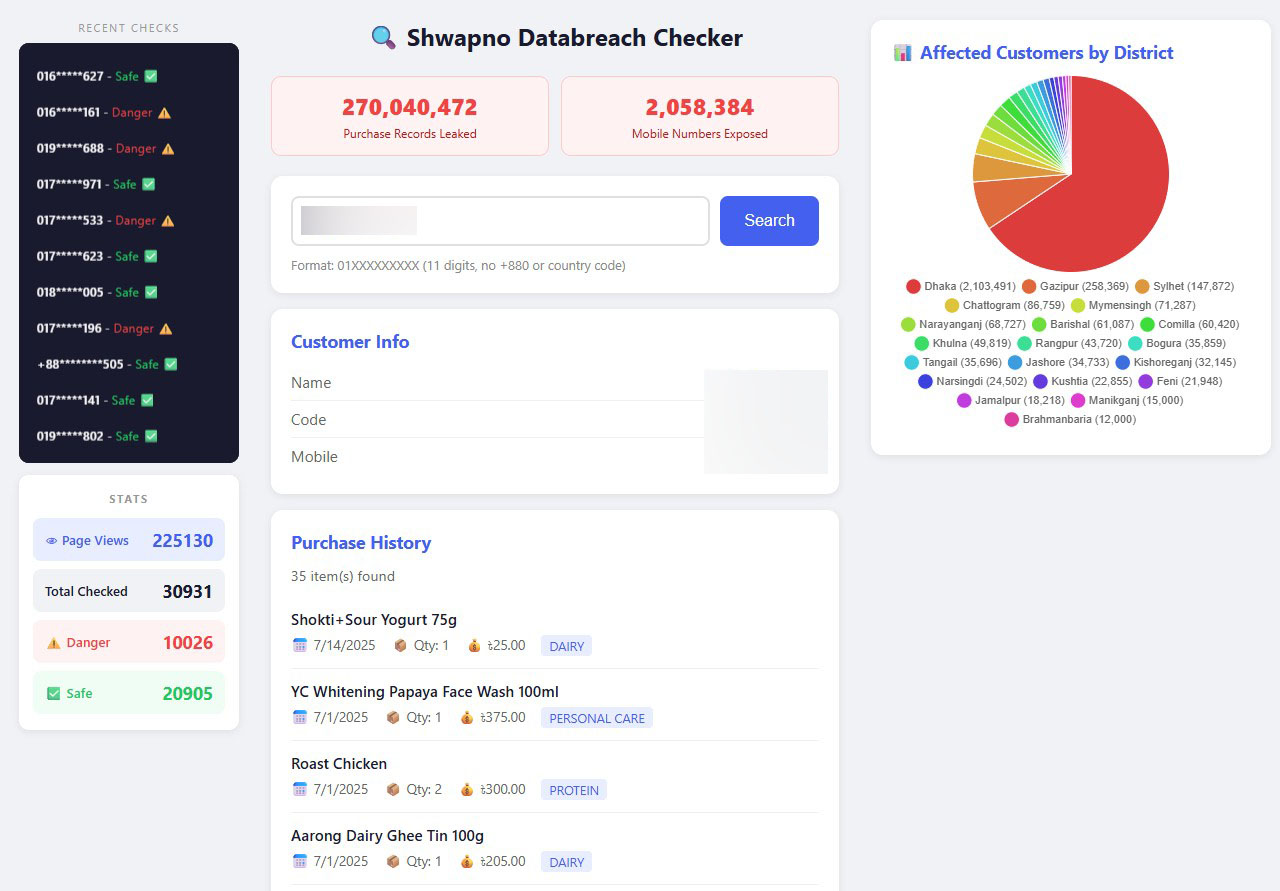The width and height of the screenshot is (1280, 891).
Task: Click the Mymensingh legend color dot
Action: [1078, 306]
